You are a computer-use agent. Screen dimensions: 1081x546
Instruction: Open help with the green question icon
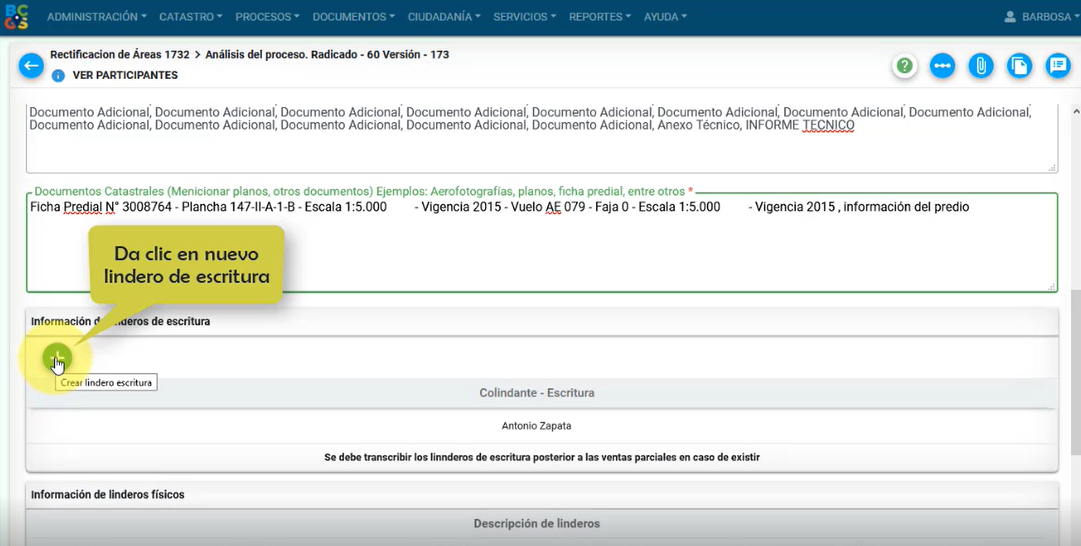(905, 66)
